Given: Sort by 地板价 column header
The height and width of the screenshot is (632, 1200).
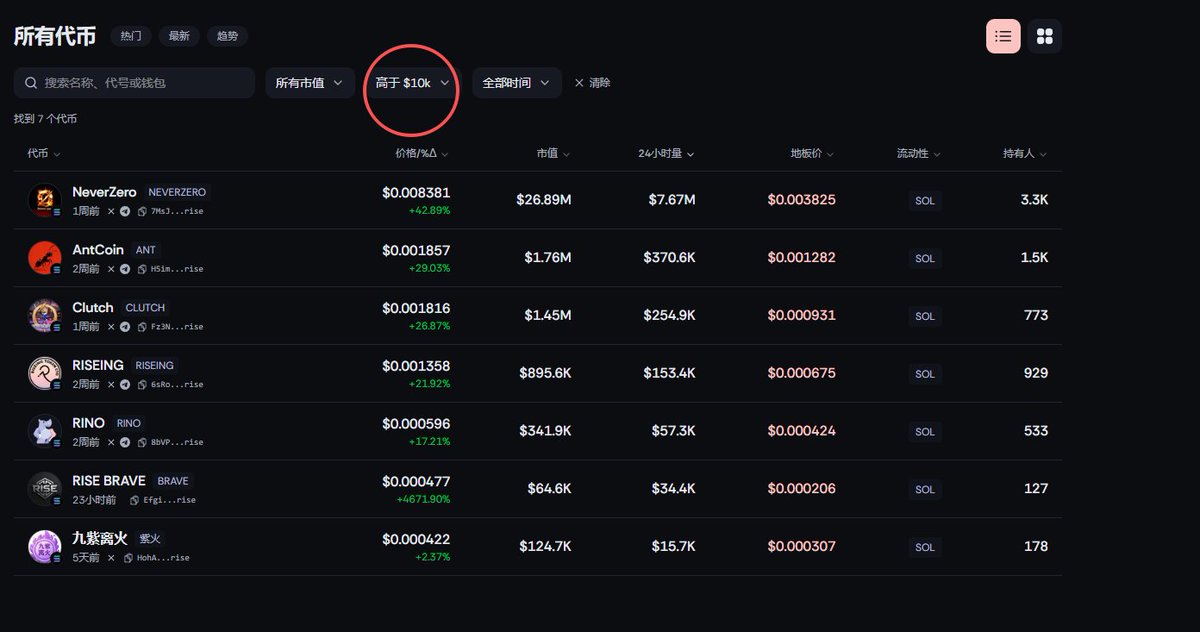Looking at the screenshot, I should pyautogui.click(x=812, y=154).
